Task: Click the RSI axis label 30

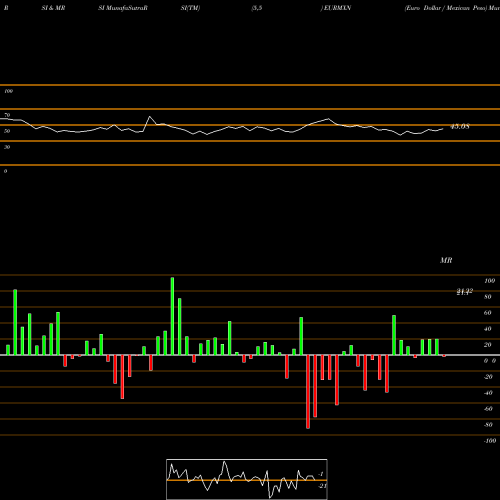Action: 7,147
